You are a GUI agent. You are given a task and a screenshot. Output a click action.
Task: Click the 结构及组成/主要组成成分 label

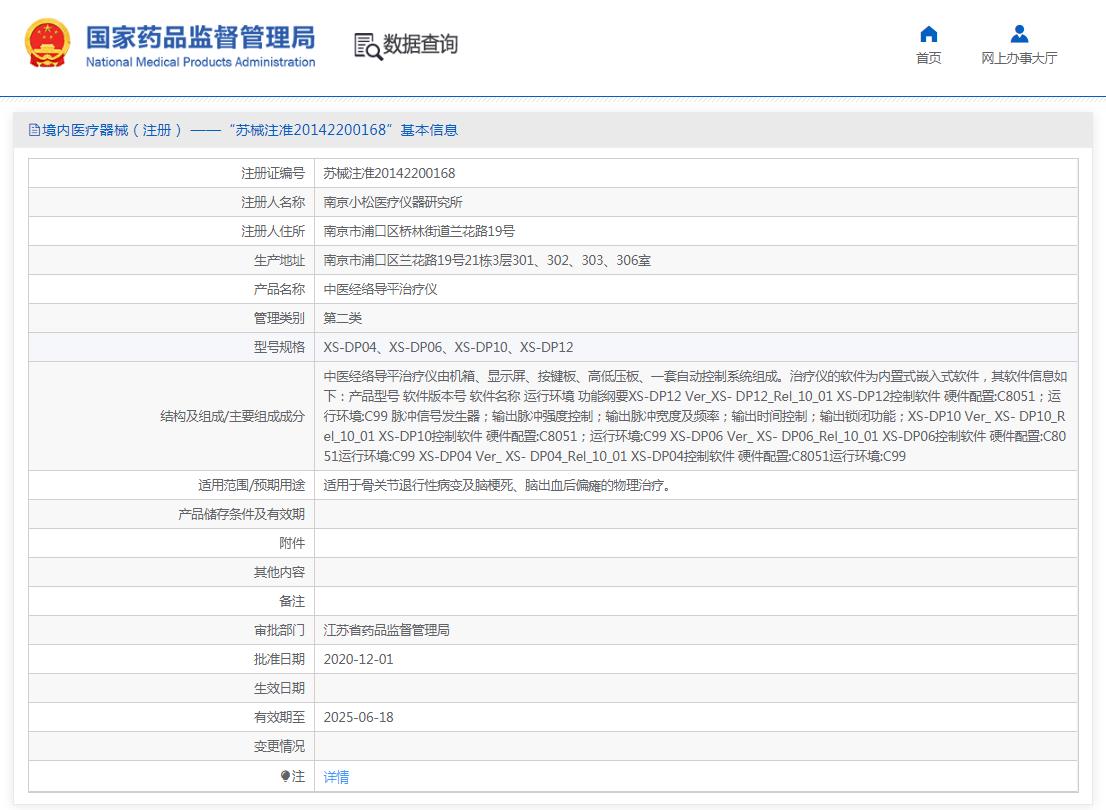(x=232, y=416)
